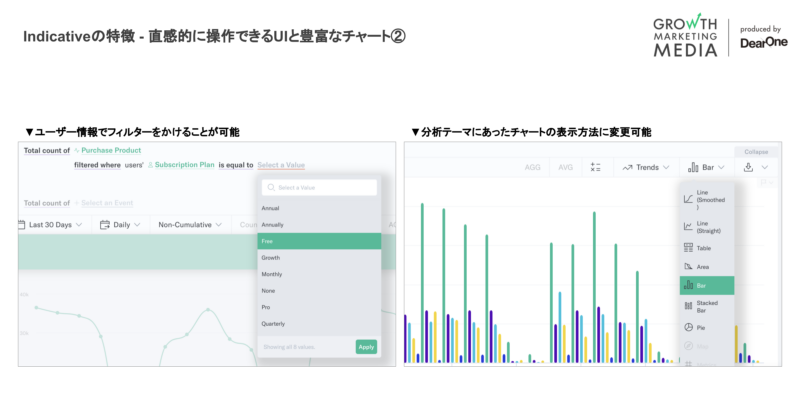Select the Quarterly value
The height and width of the screenshot is (420, 800).
(x=319, y=324)
